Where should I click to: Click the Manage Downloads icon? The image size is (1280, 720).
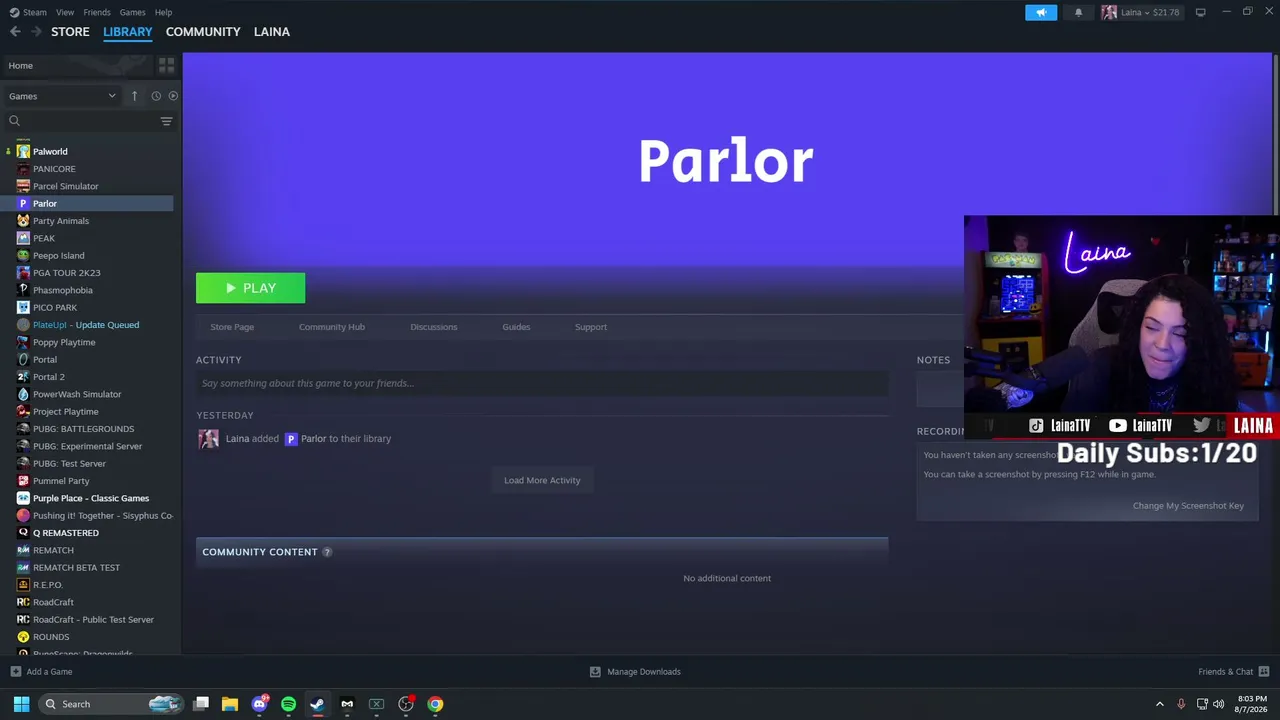[x=595, y=672]
